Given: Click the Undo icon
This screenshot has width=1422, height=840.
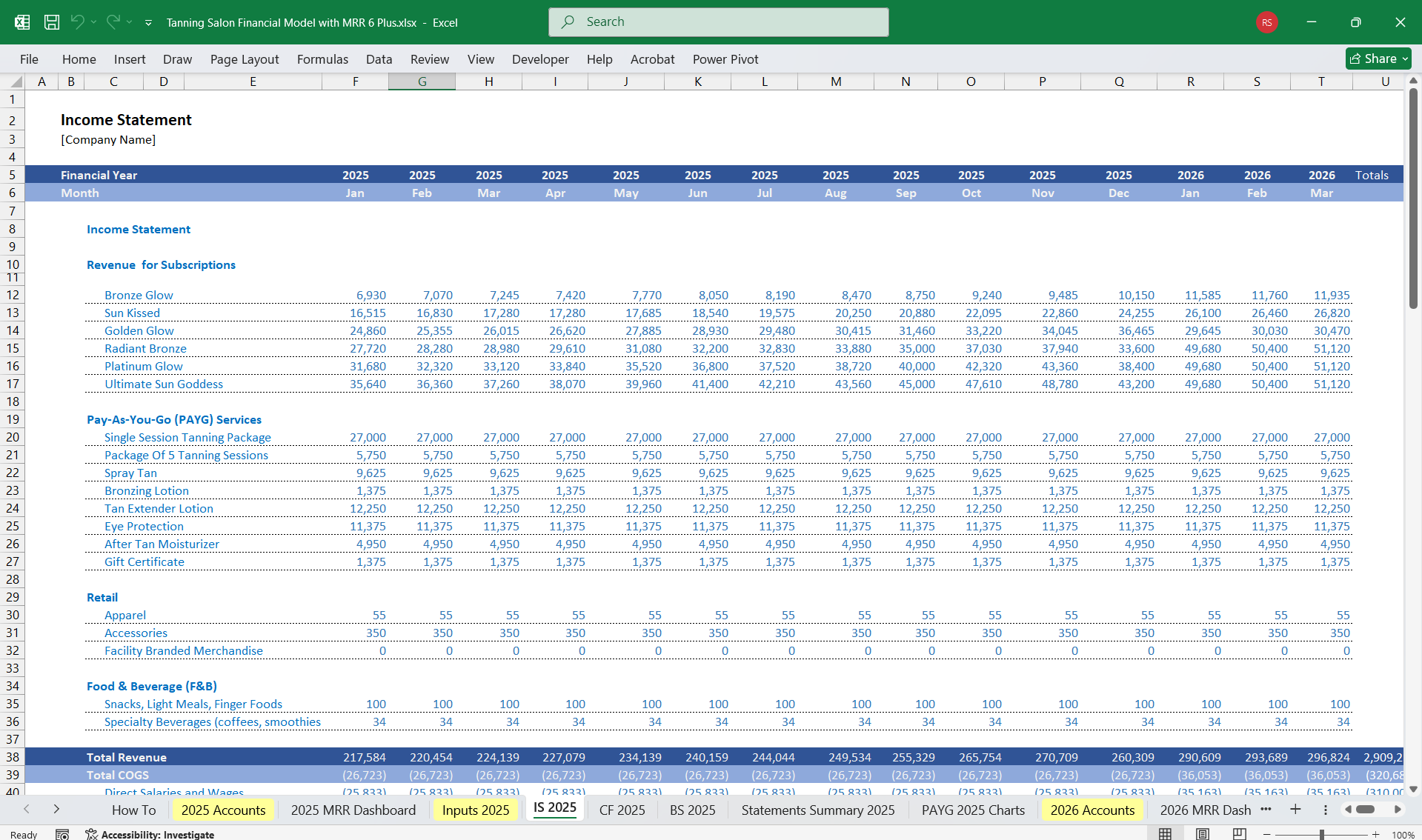Looking at the screenshot, I should (x=78, y=22).
